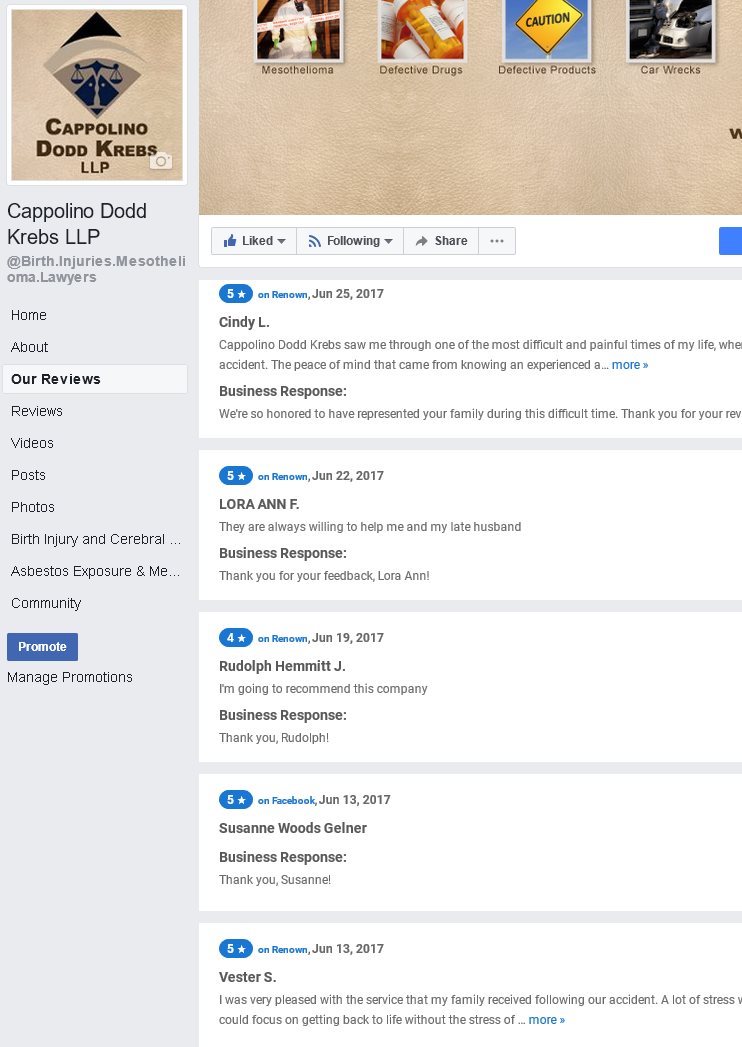Click 'on Renown' link for Jun 19 review
The image size is (742, 1047).
coord(283,639)
